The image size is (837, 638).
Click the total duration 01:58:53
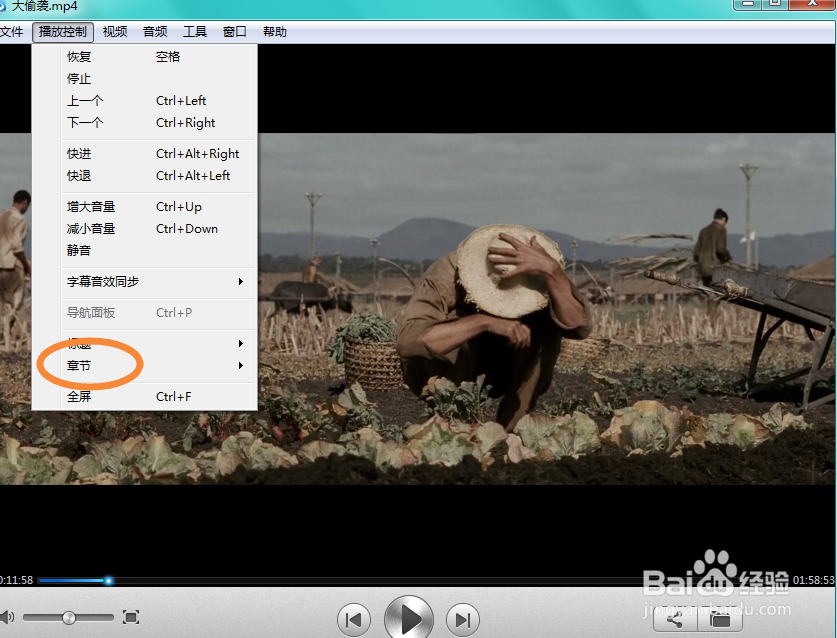point(814,580)
